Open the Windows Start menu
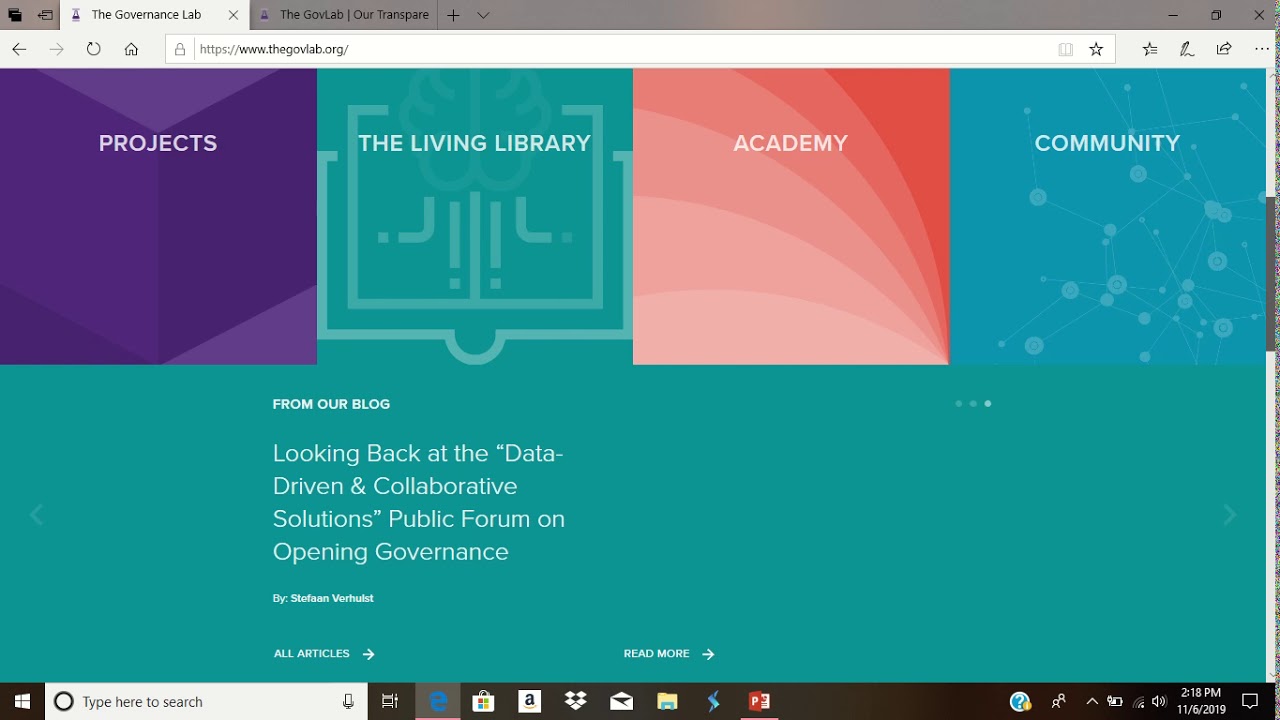The width and height of the screenshot is (1280, 720). coord(22,701)
